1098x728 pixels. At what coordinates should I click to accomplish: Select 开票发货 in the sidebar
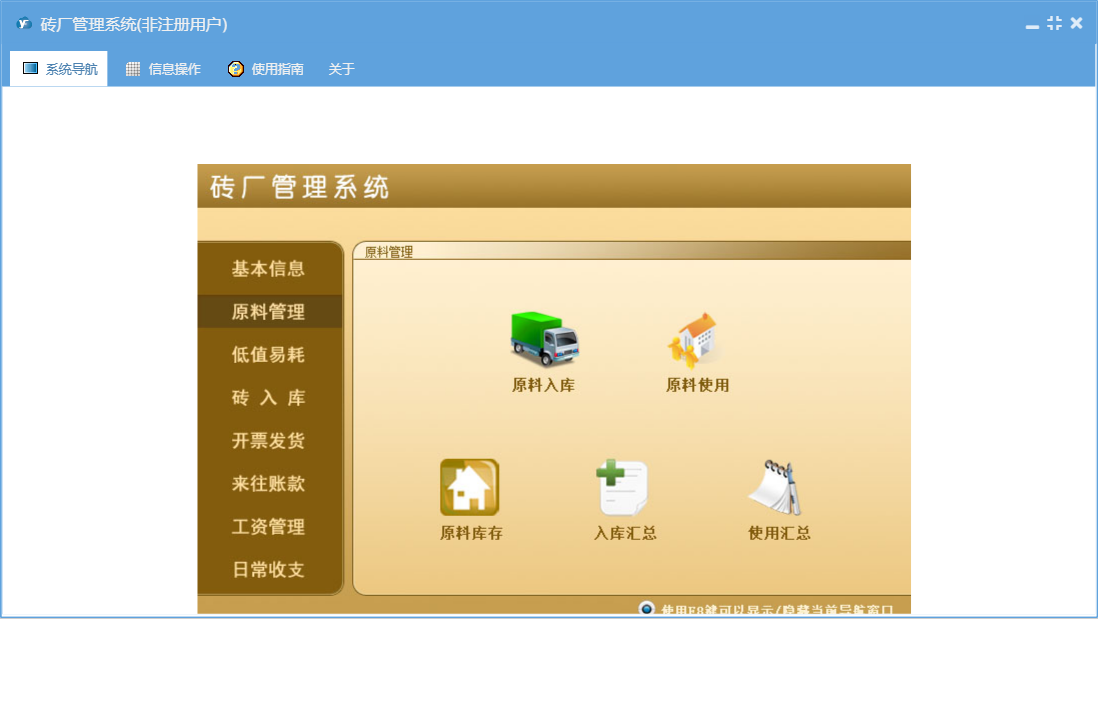click(x=269, y=441)
